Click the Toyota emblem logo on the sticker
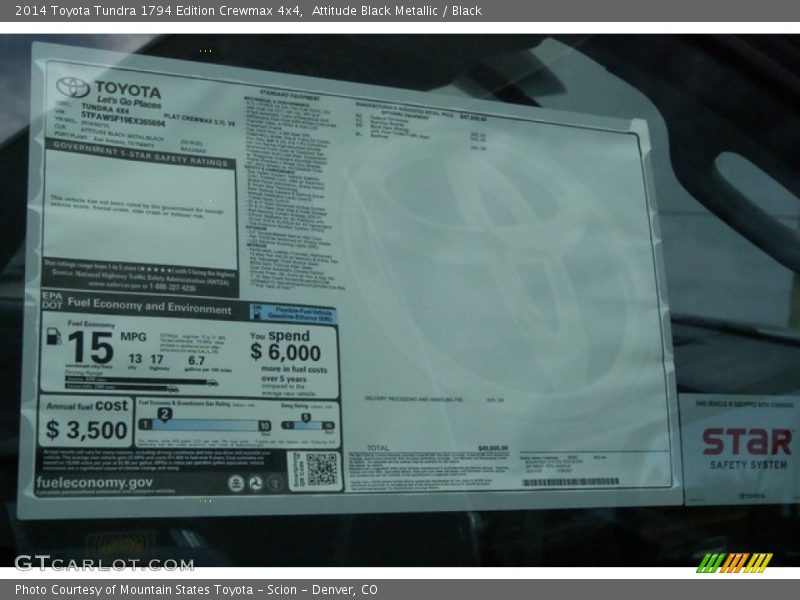The height and width of the screenshot is (600, 800). [x=73, y=87]
